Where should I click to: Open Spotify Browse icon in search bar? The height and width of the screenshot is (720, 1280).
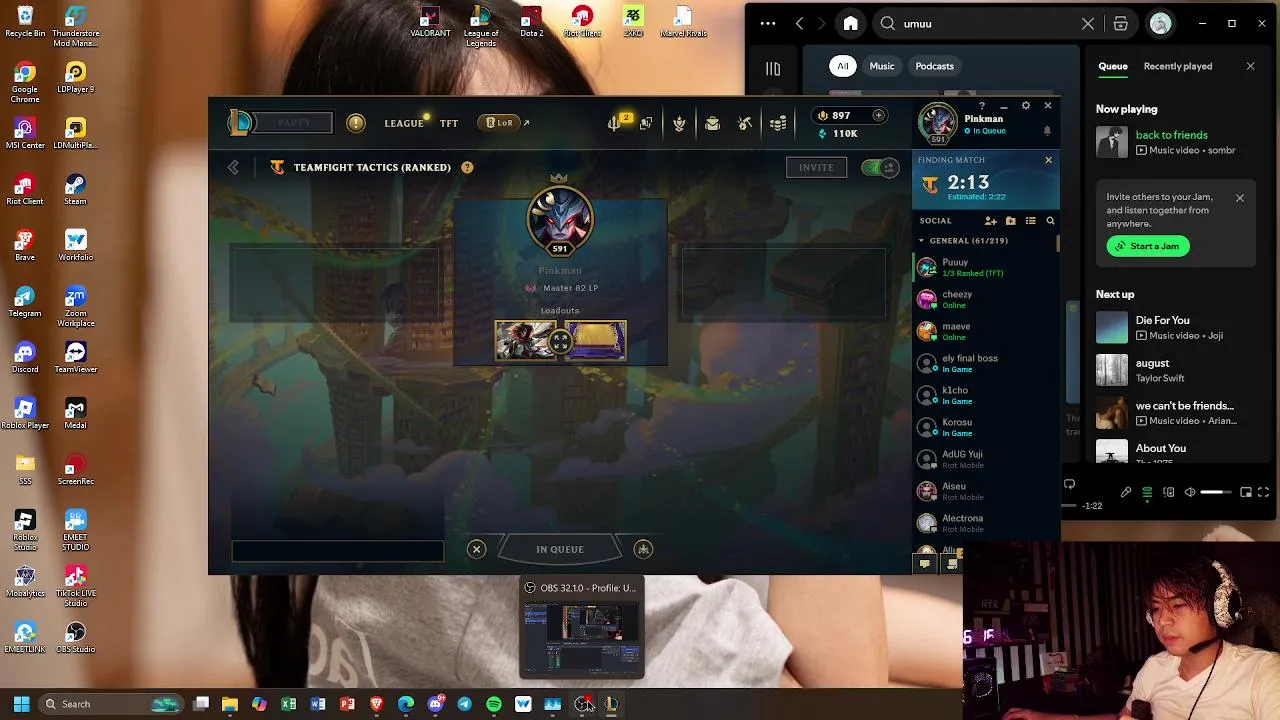[x=1120, y=24]
